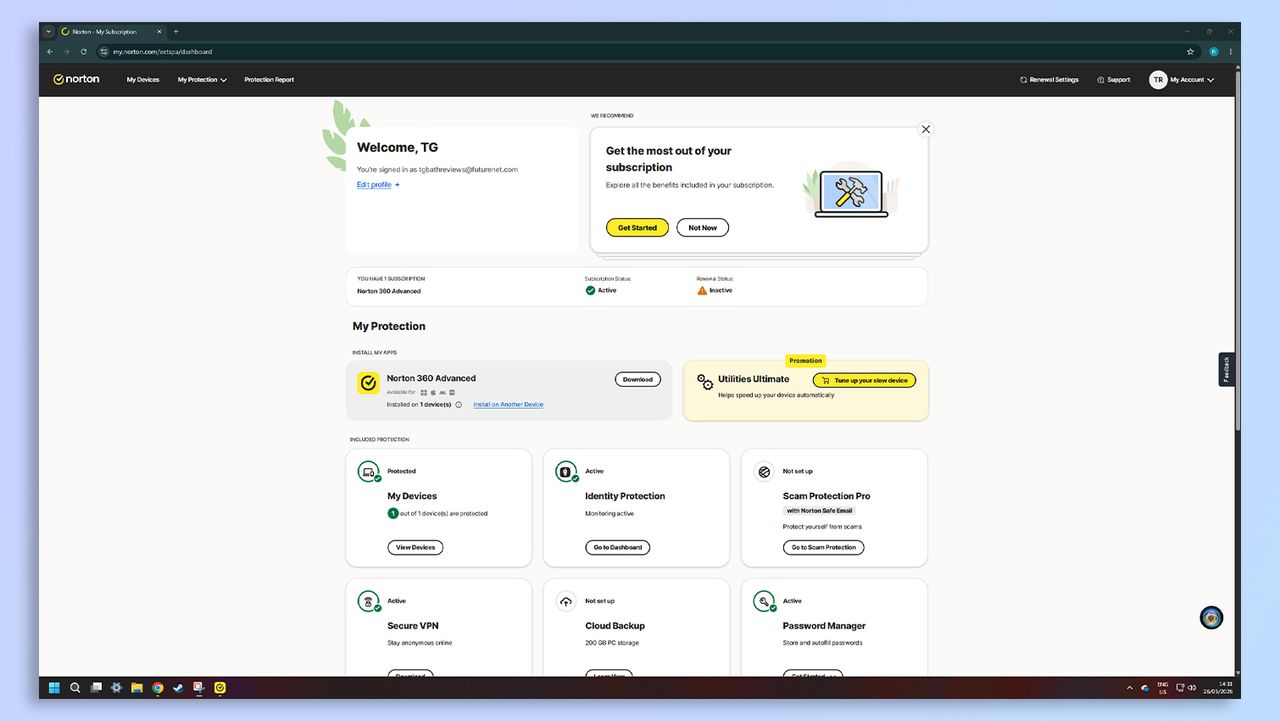Click the browser address bar URL
Image resolution: width=1280 pixels, height=721 pixels.
tap(162, 52)
